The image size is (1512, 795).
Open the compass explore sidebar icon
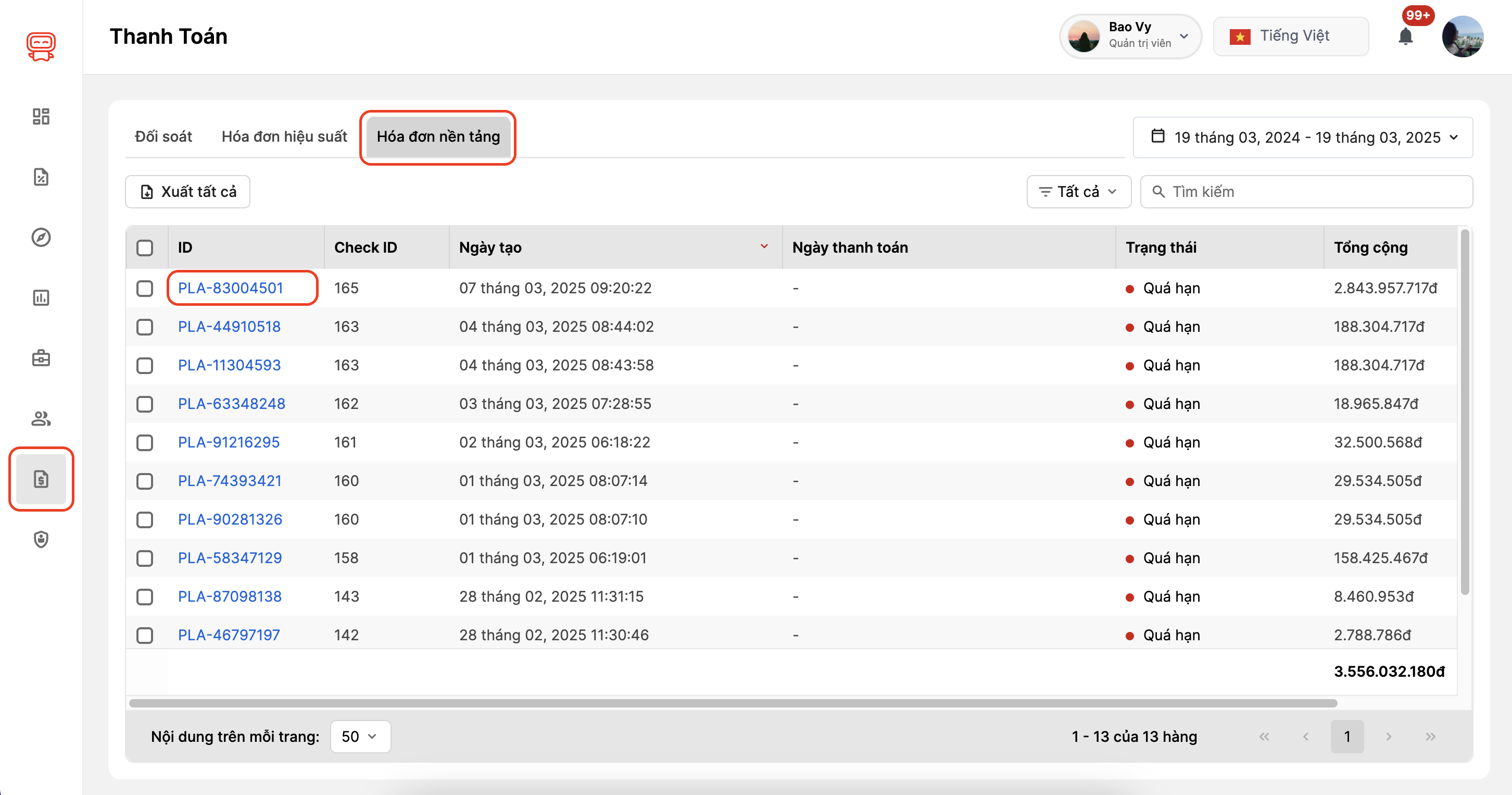click(x=41, y=237)
